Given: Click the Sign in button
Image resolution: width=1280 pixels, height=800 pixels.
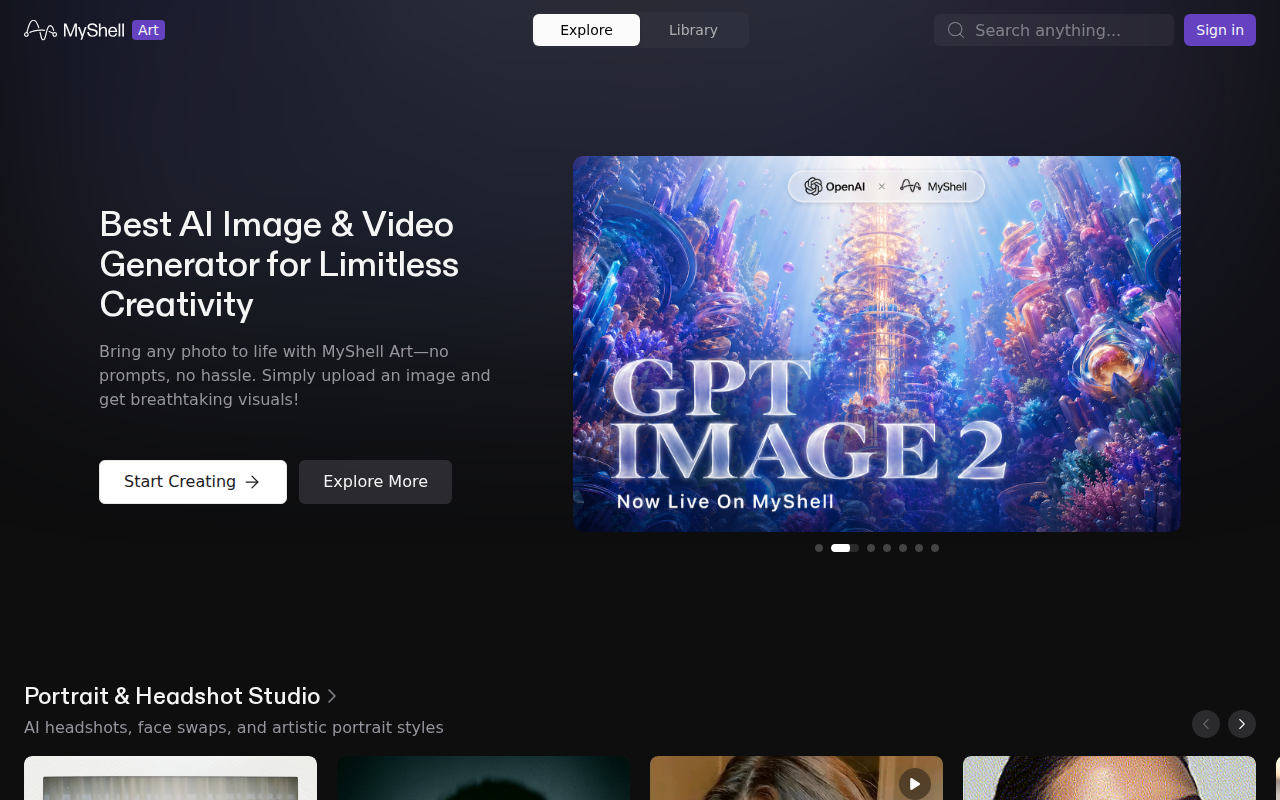Looking at the screenshot, I should 1220,30.
